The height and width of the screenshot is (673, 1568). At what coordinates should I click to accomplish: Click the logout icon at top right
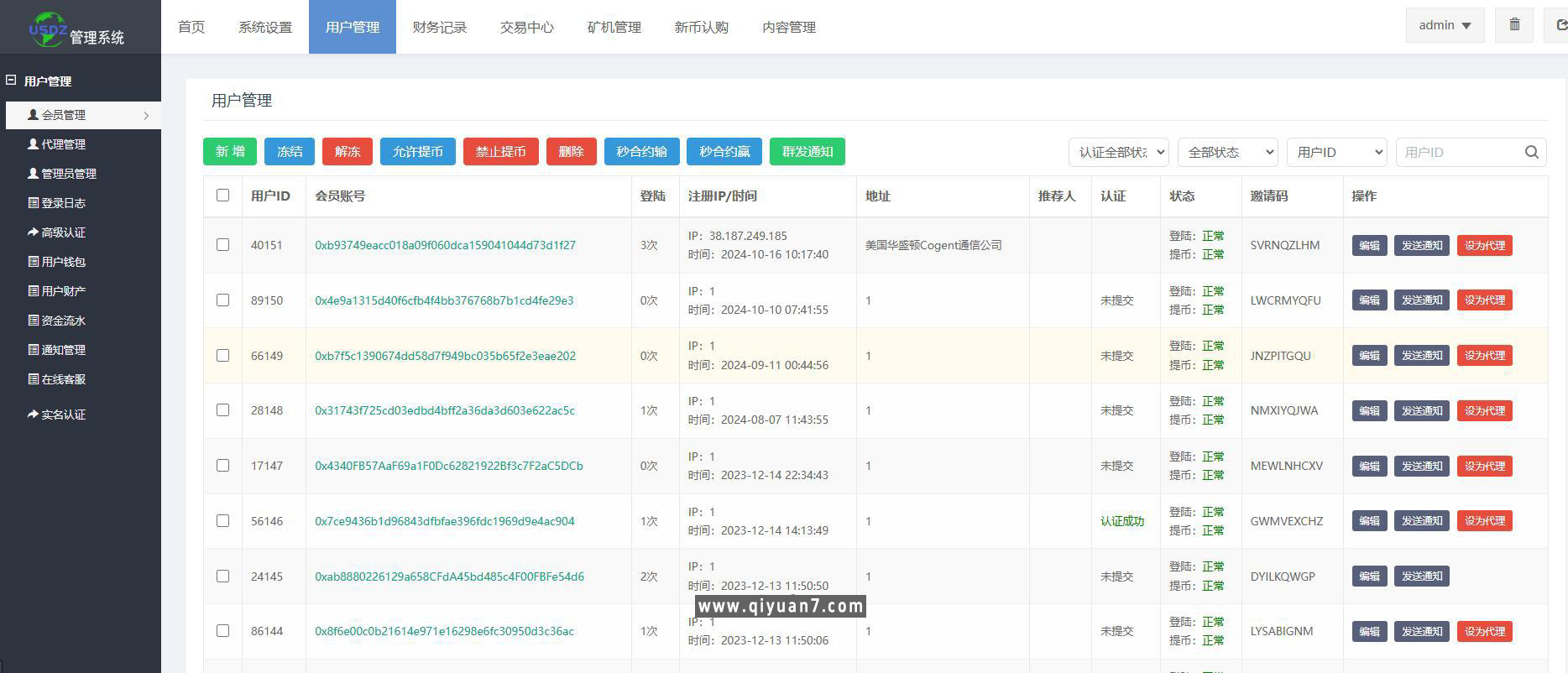[x=1560, y=25]
